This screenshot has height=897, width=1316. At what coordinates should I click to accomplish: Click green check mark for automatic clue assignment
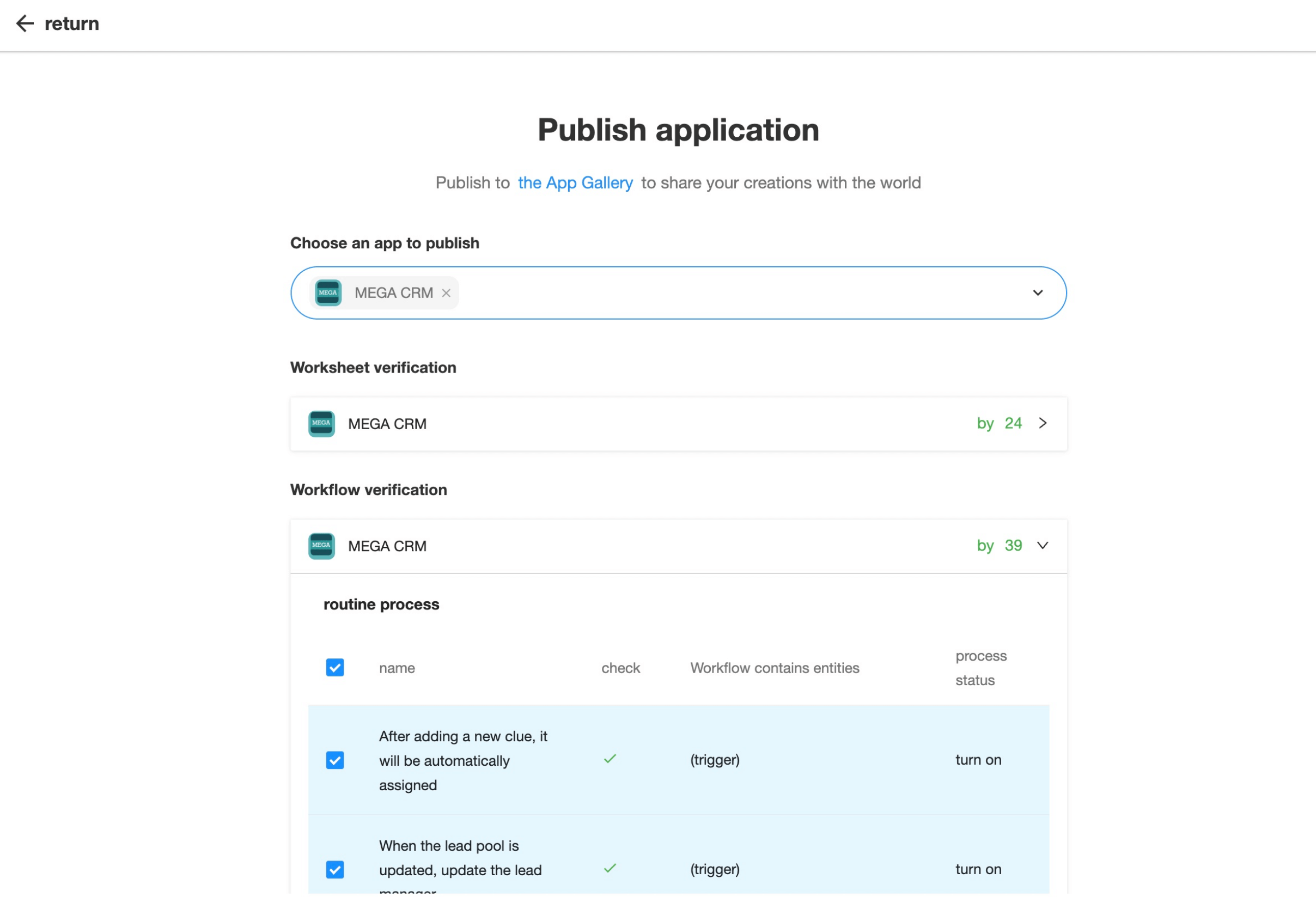pyautogui.click(x=610, y=759)
